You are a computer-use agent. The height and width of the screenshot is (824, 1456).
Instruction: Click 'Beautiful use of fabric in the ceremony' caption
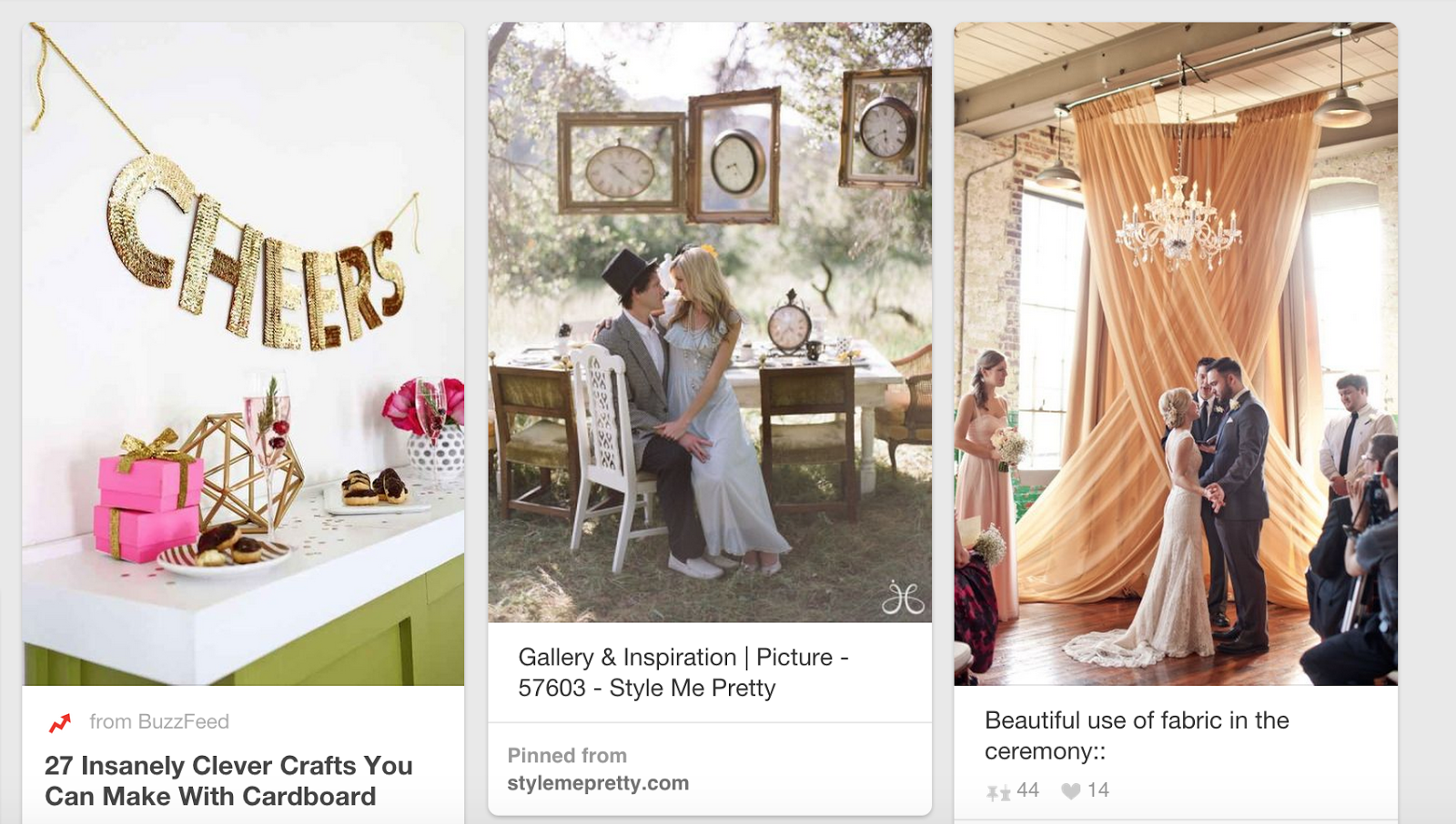(1137, 735)
